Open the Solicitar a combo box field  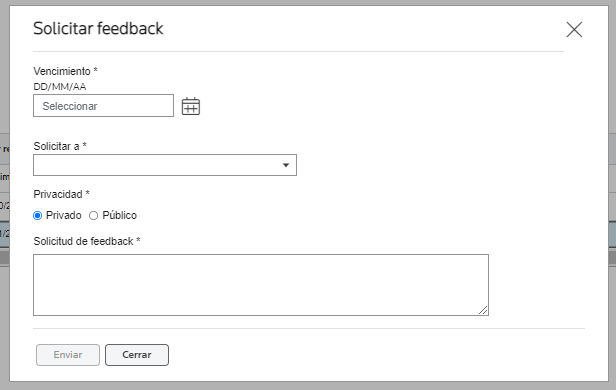(165, 165)
